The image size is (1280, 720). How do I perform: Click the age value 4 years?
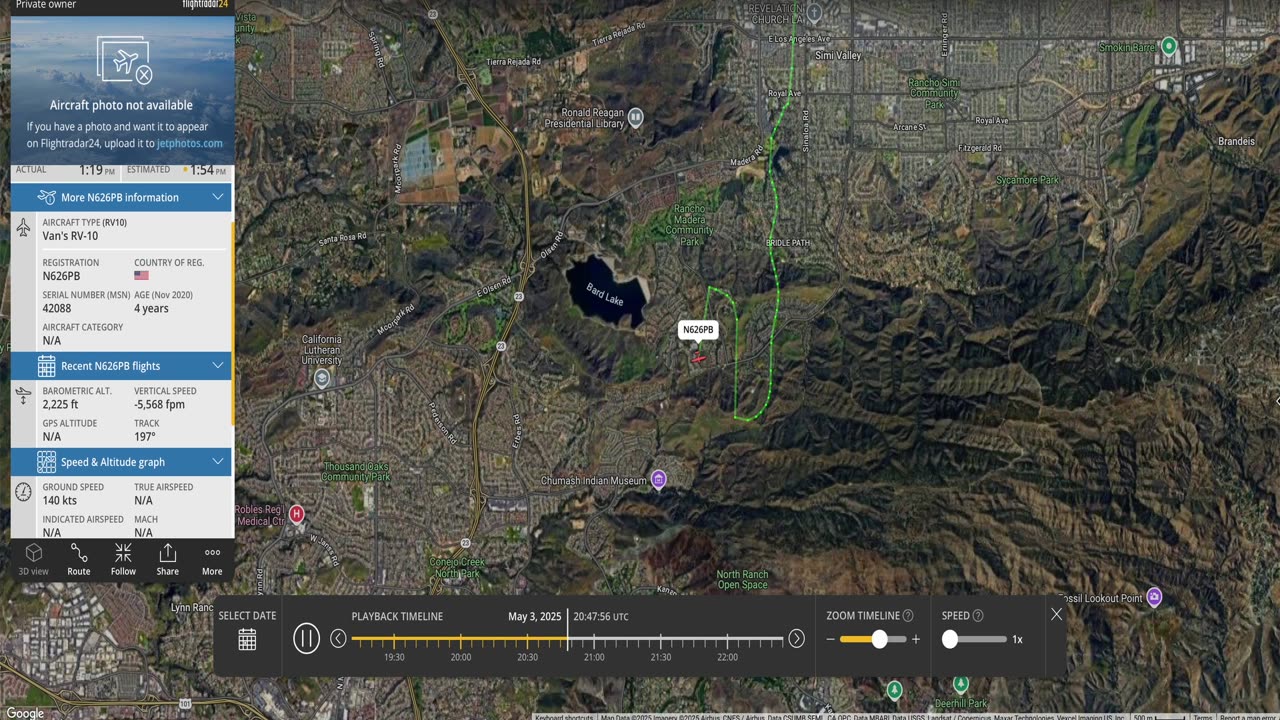pos(151,308)
